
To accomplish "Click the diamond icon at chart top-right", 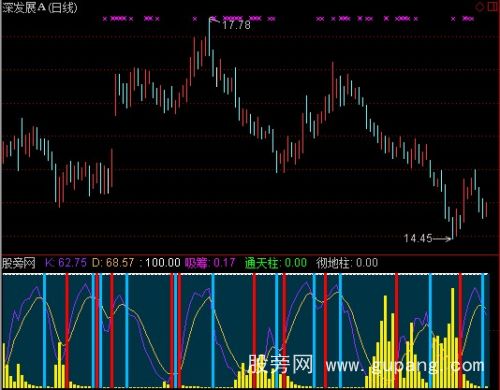I will tap(479, 6).
